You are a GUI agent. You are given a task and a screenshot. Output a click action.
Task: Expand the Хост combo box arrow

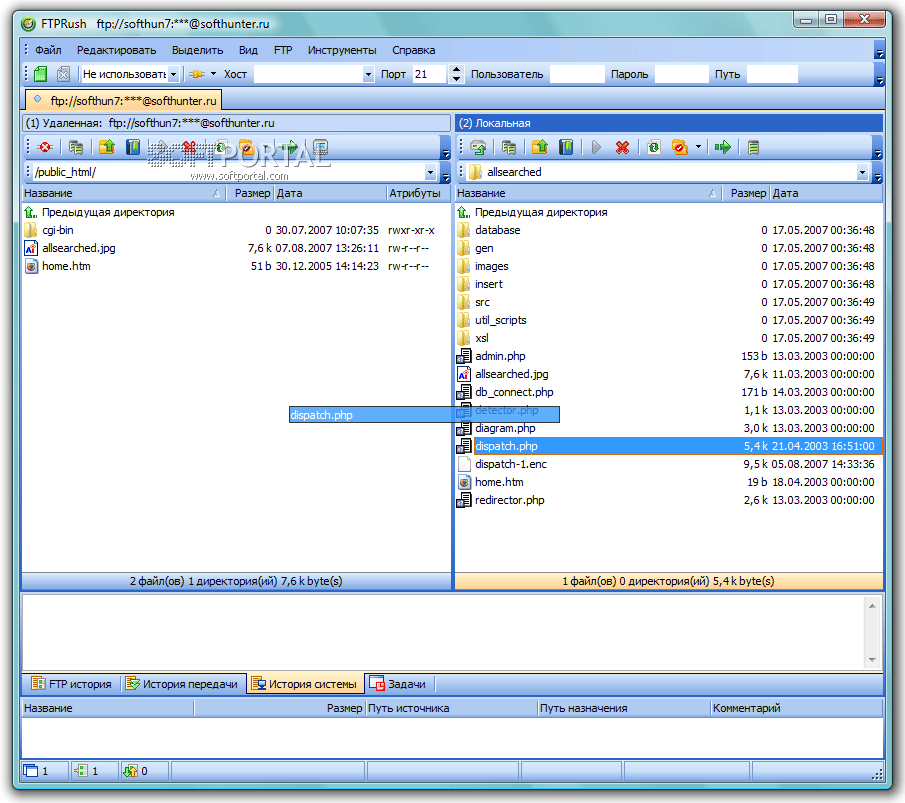tap(368, 74)
